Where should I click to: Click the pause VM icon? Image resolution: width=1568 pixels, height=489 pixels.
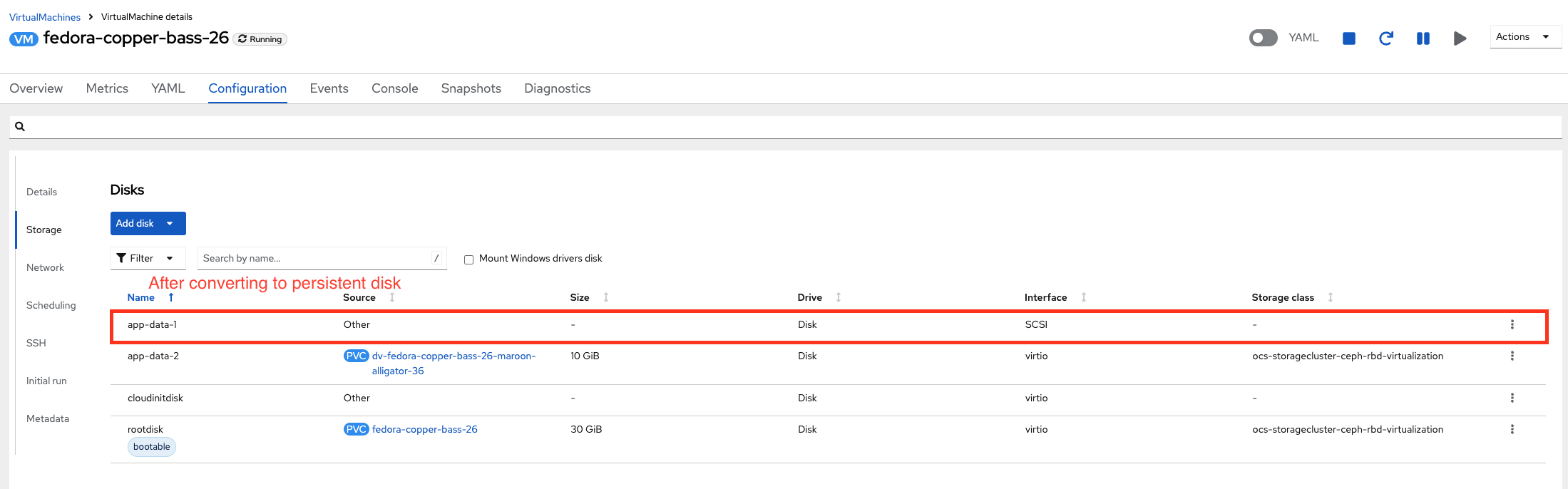click(1423, 38)
